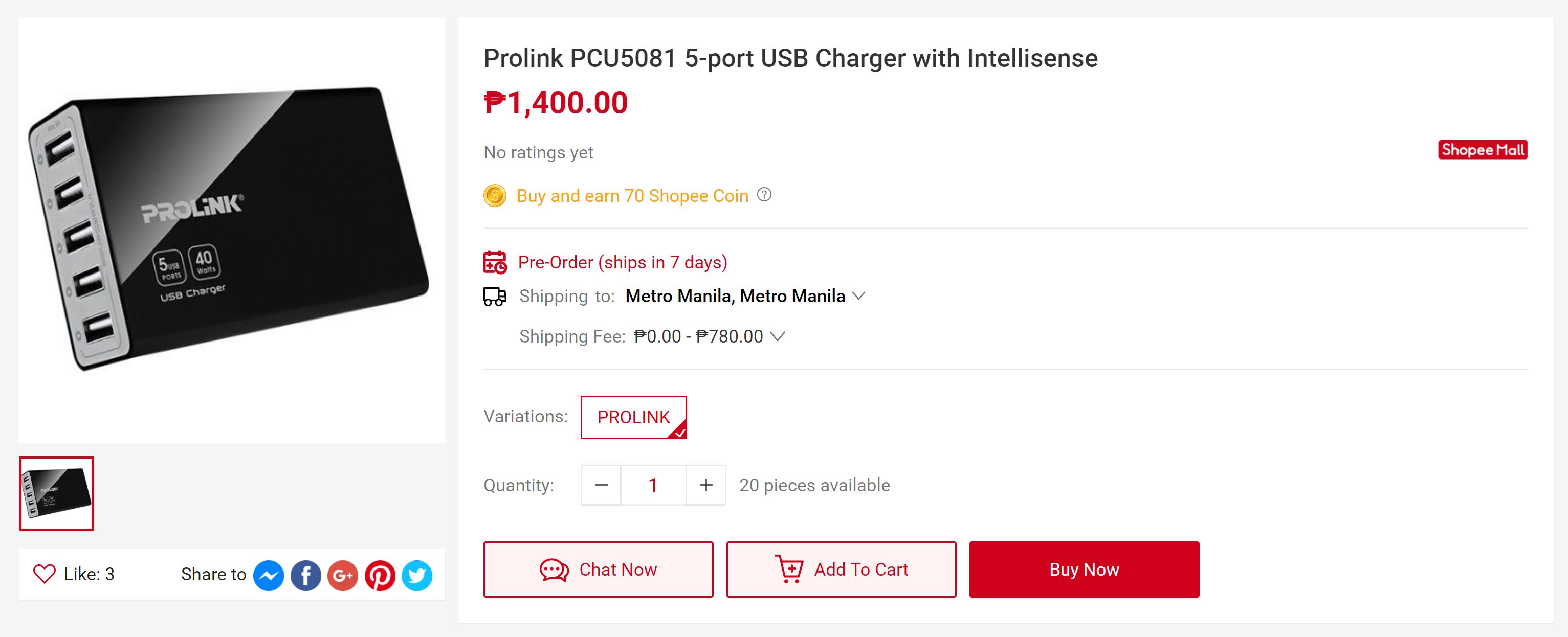Expand shipping destination Metro Manila dropdown

858,295
